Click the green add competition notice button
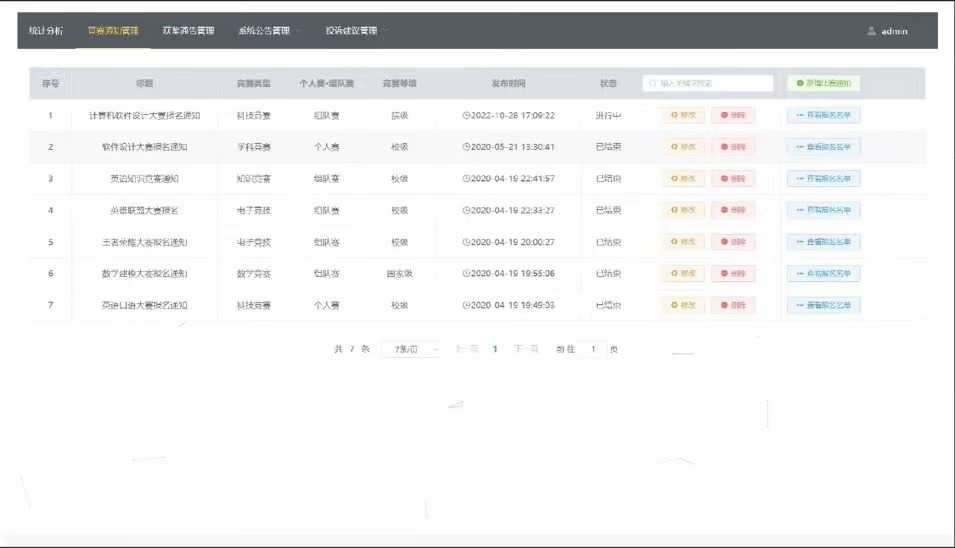The height and width of the screenshot is (548, 955). (x=823, y=83)
